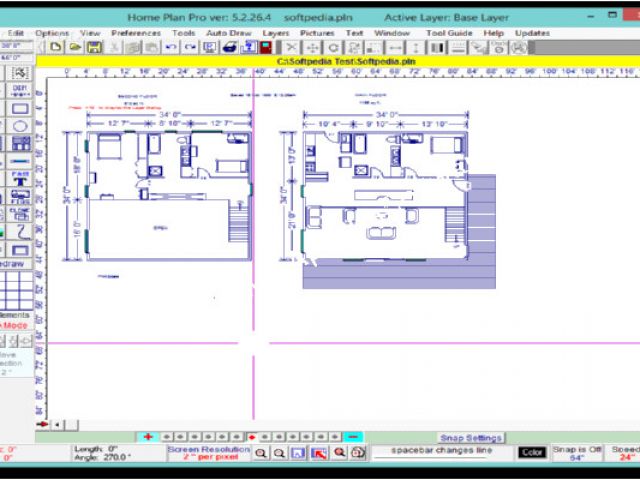Select the rectangle drawing tool
The width and height of the screenshot is (640, 480).
[x=20, y=107]
